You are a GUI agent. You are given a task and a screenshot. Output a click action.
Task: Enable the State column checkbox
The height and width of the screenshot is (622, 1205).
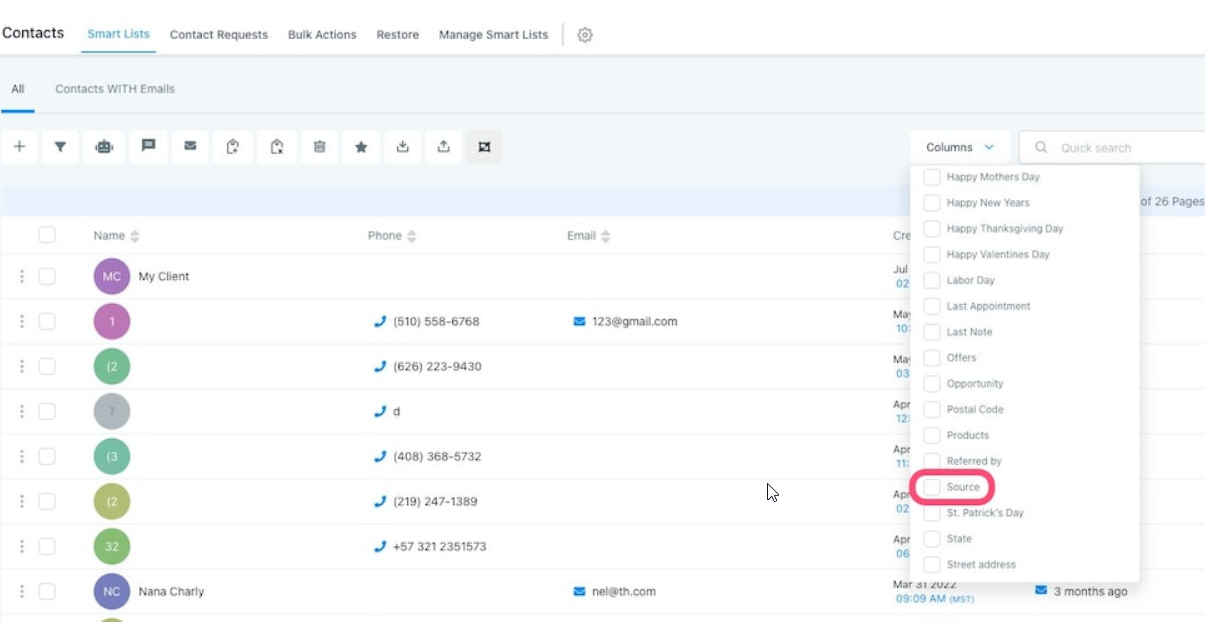point(931,538)
